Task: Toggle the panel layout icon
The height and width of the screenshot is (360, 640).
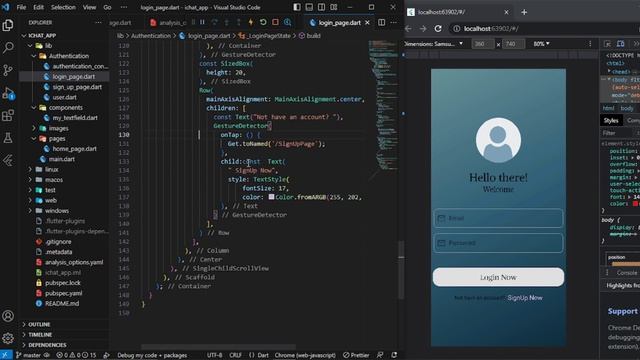Action: click(309, 7)
